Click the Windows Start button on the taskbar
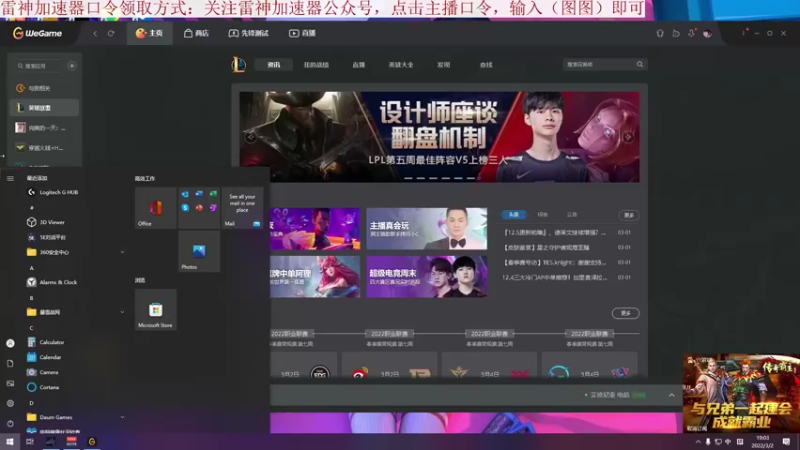The height and width of the screenshot is (450, 800). coord(10,441)
